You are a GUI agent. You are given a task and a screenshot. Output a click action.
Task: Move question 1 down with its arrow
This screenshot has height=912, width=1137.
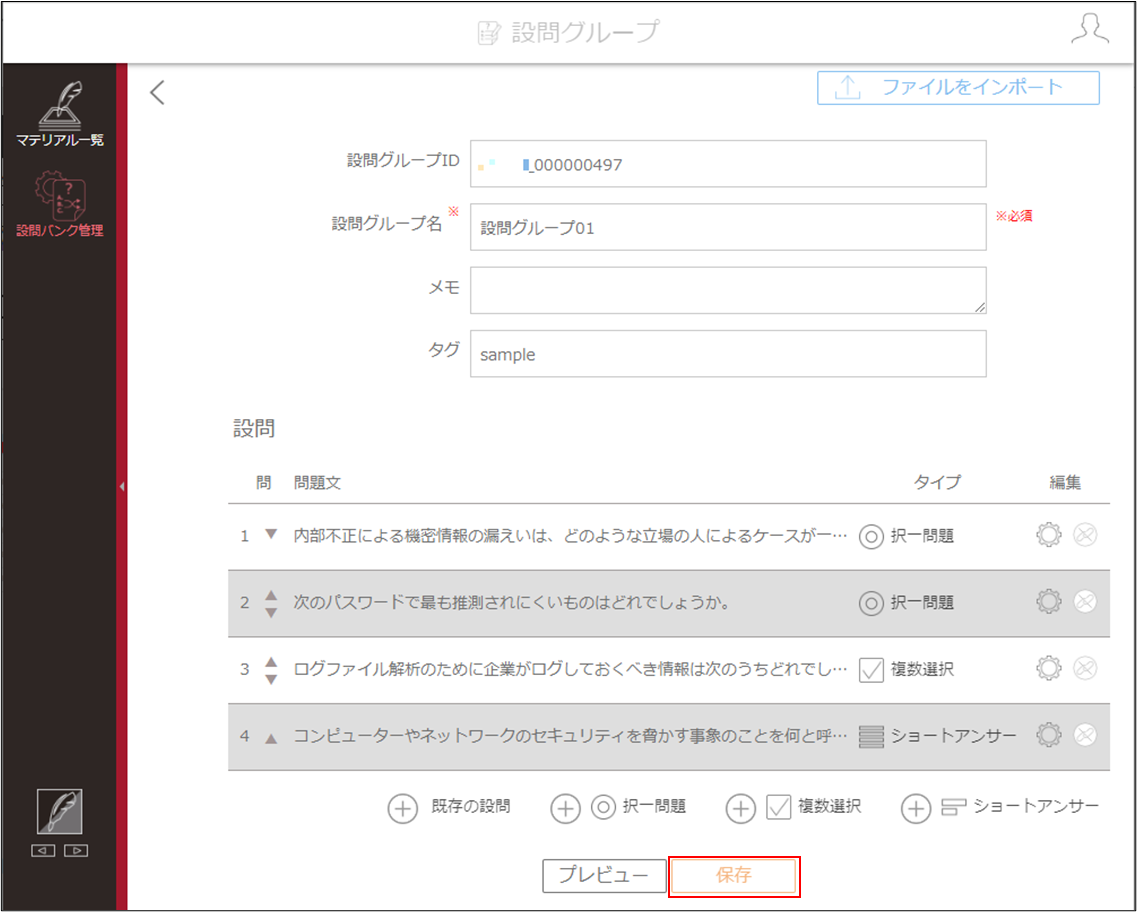pos(271,534)
